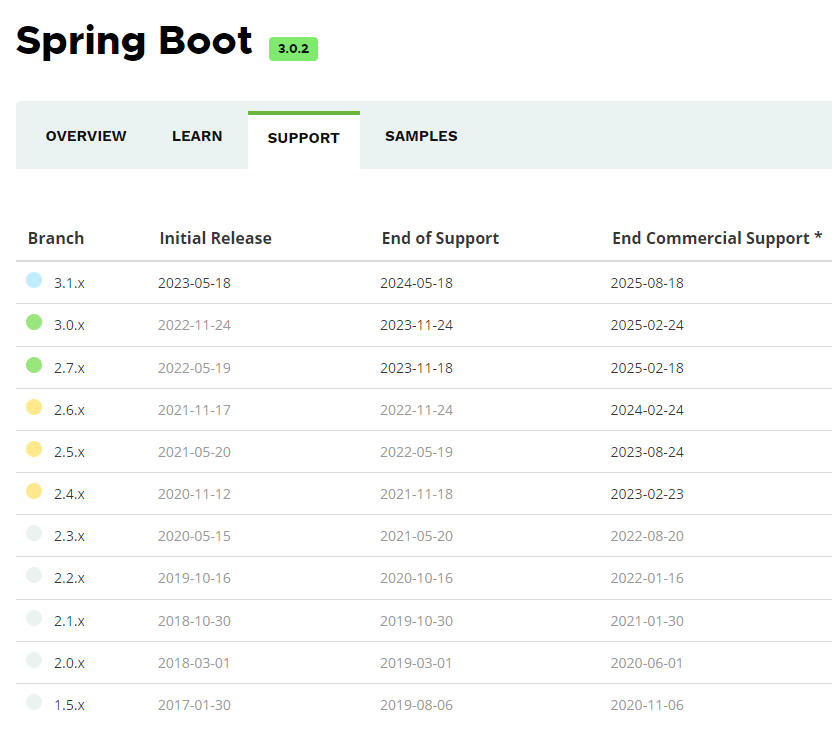The width and height of the screenshot is (832, 729).
Task: Click commercial support date 2025-02-18
Action: [647, 368]
